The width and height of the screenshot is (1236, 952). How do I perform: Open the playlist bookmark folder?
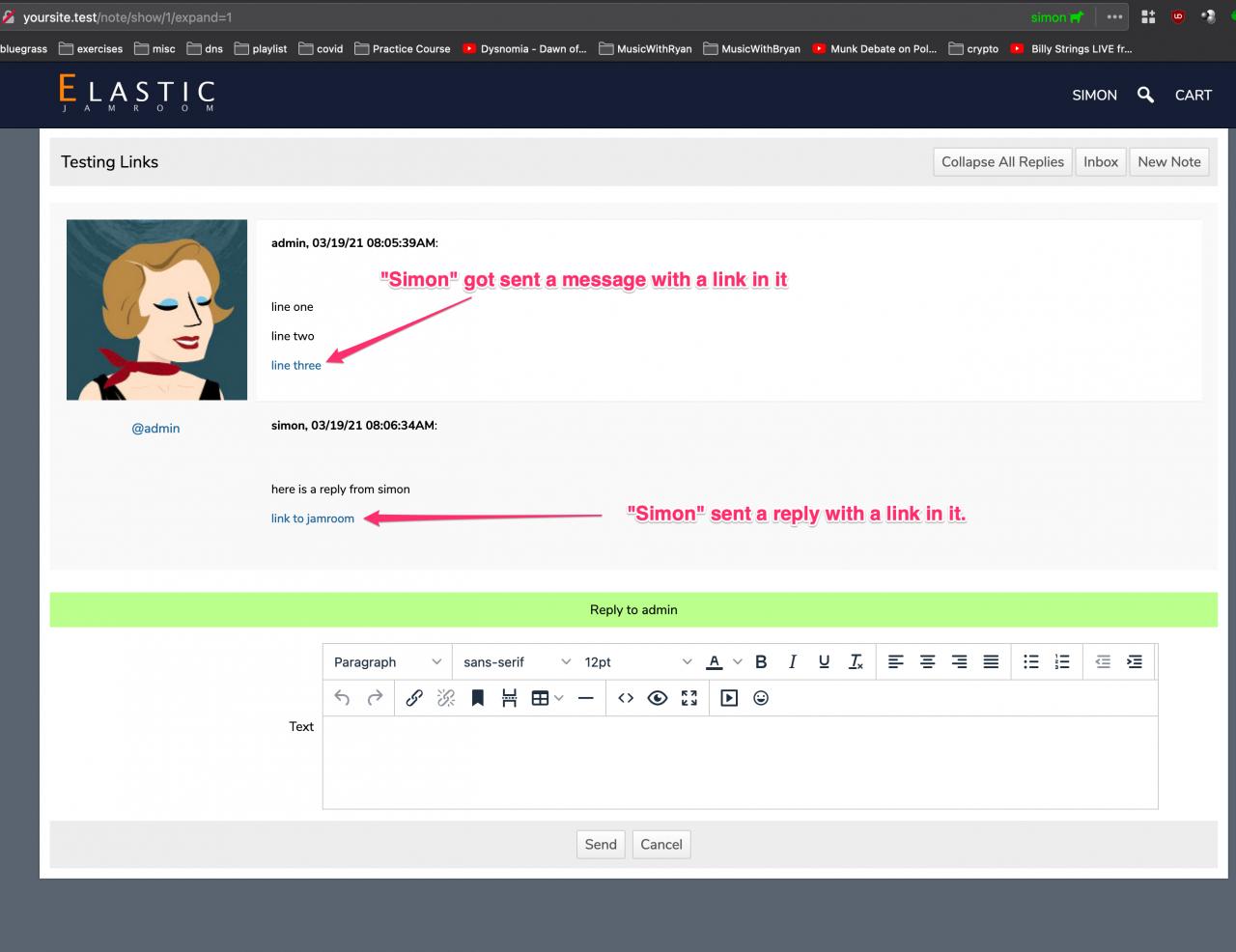pos(261,48)
